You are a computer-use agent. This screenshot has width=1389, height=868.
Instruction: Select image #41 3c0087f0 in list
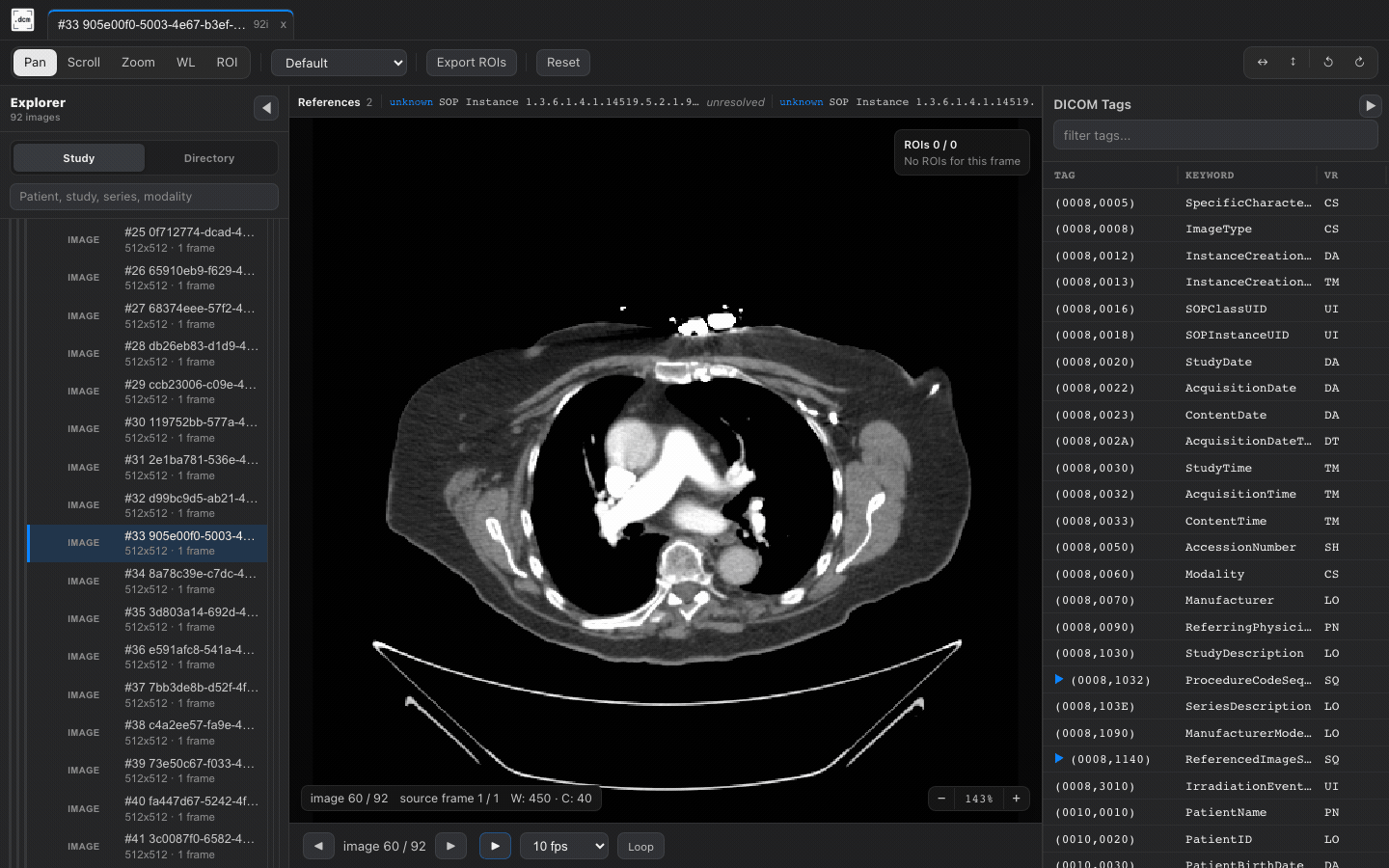click(x=147, y=847)
